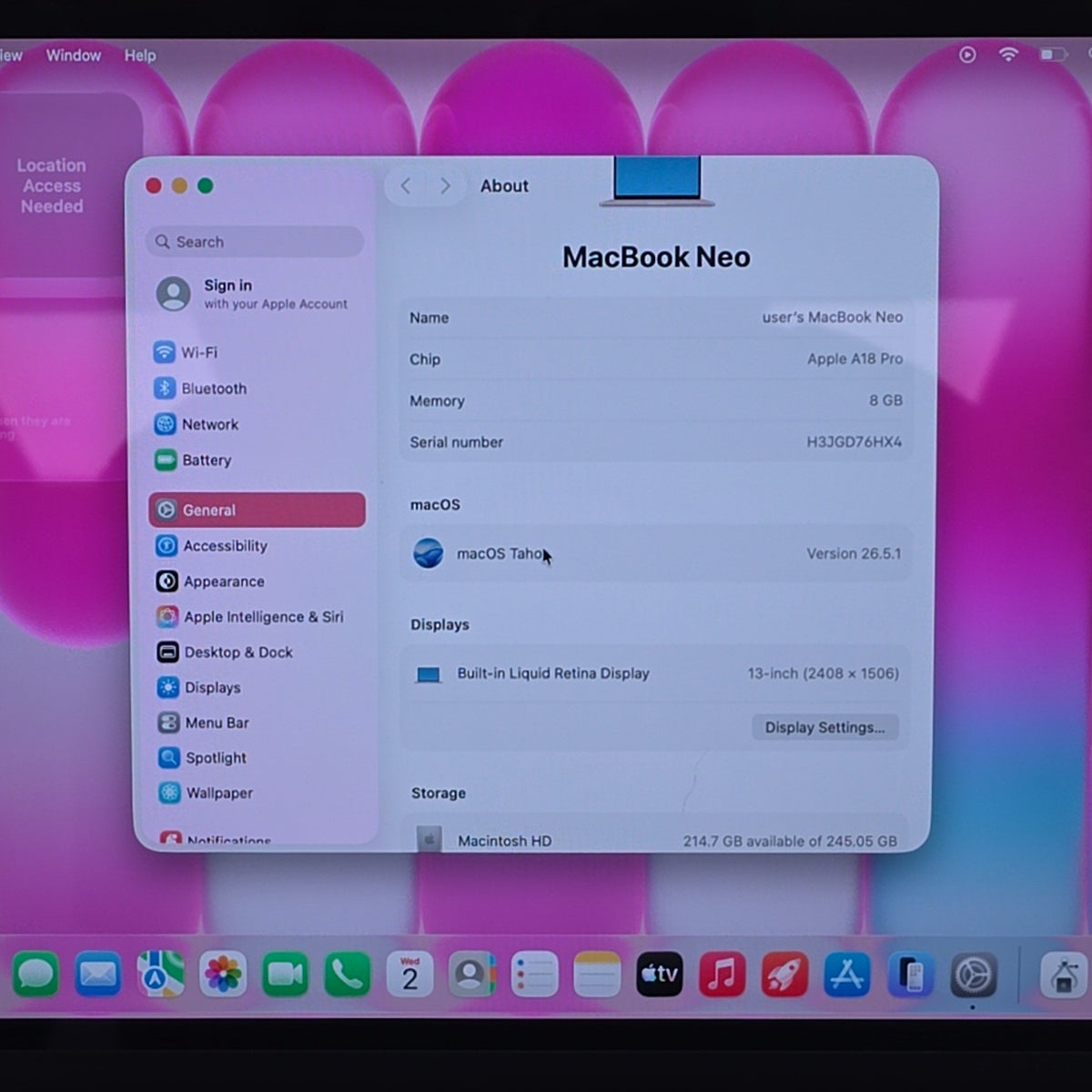Click the Wi-Fi status icon in menu bar
The width and height of the screenshot is (1092, 1092).
1008,55
